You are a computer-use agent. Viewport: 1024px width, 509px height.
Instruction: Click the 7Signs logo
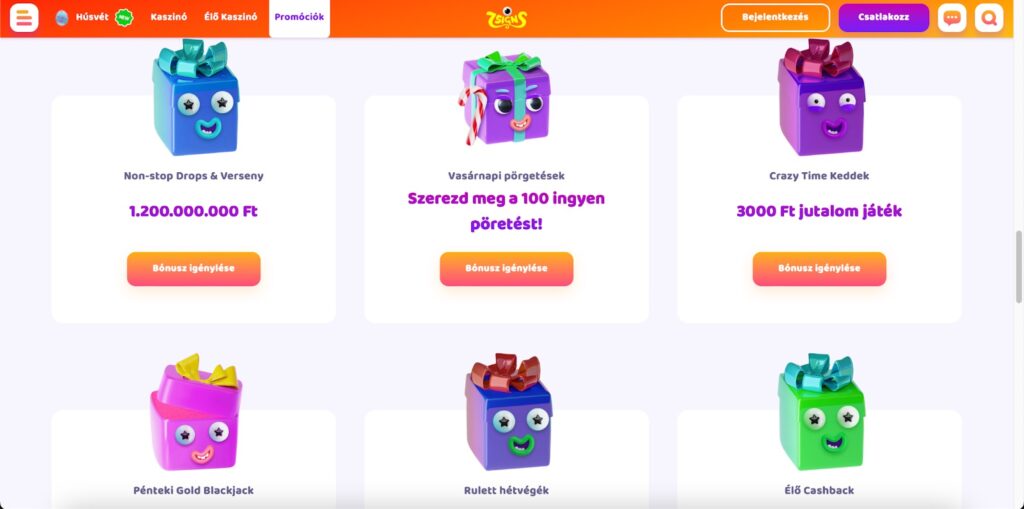[x=507, y=18]
